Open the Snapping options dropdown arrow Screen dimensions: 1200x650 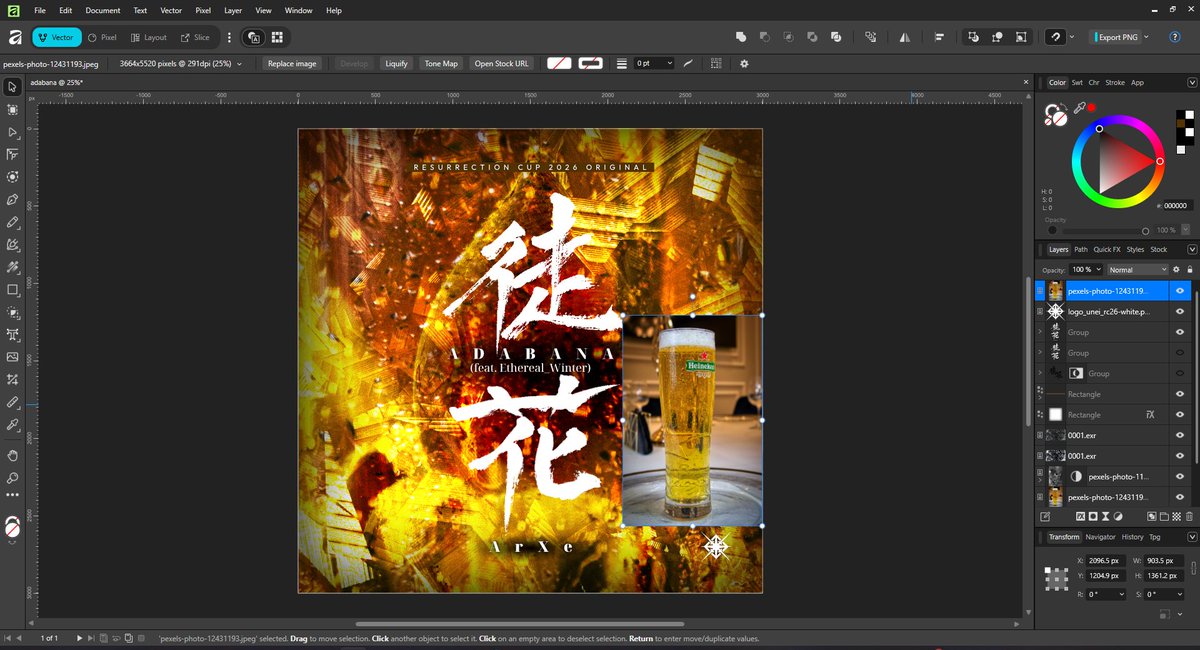[1072, 37]
